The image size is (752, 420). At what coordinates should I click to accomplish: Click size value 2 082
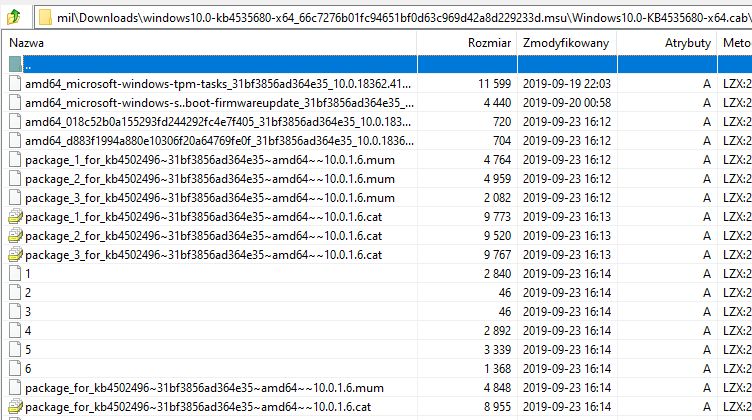click(x=497, y=198)
